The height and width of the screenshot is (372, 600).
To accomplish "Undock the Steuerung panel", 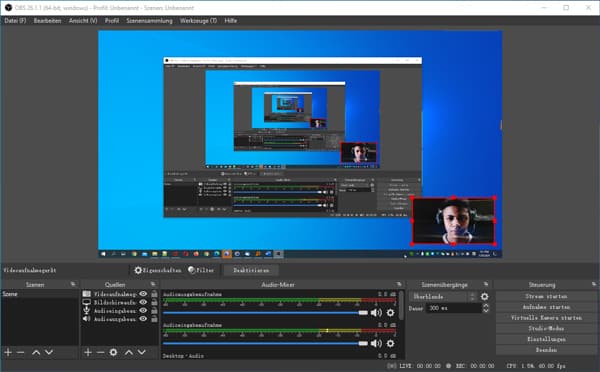I will 593,284.
